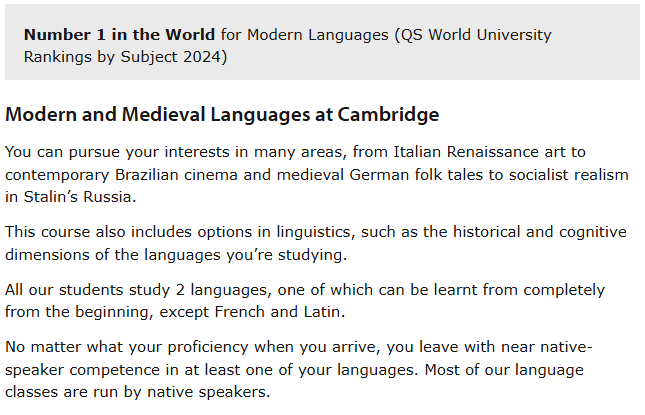Click 'Rankings by Subject 2024)' in the grey banner
This screenshot has height=415, width=645.
(125, 57)
